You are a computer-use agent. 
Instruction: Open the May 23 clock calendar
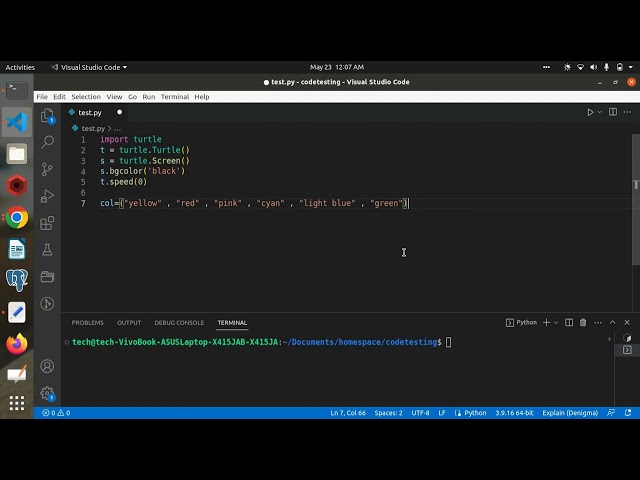(x=337, y=67)
